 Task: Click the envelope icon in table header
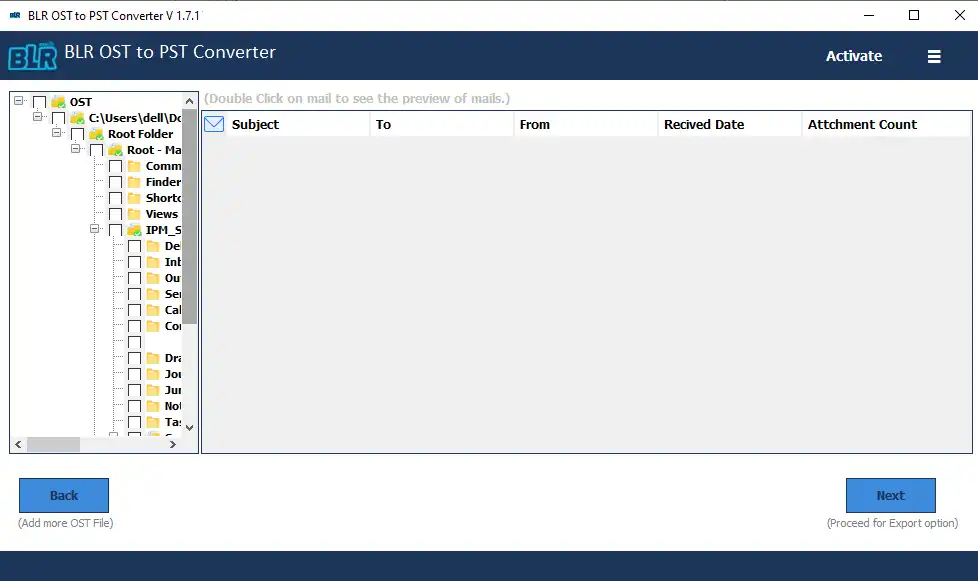[x=214, y=124]
